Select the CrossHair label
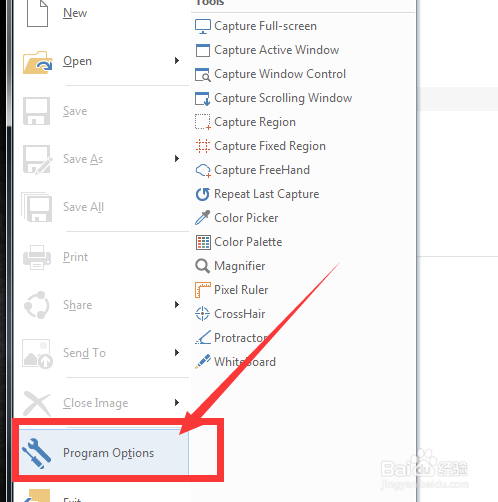Screen dimensions: 498x502 pyautogui.click(x=240, y=314)
